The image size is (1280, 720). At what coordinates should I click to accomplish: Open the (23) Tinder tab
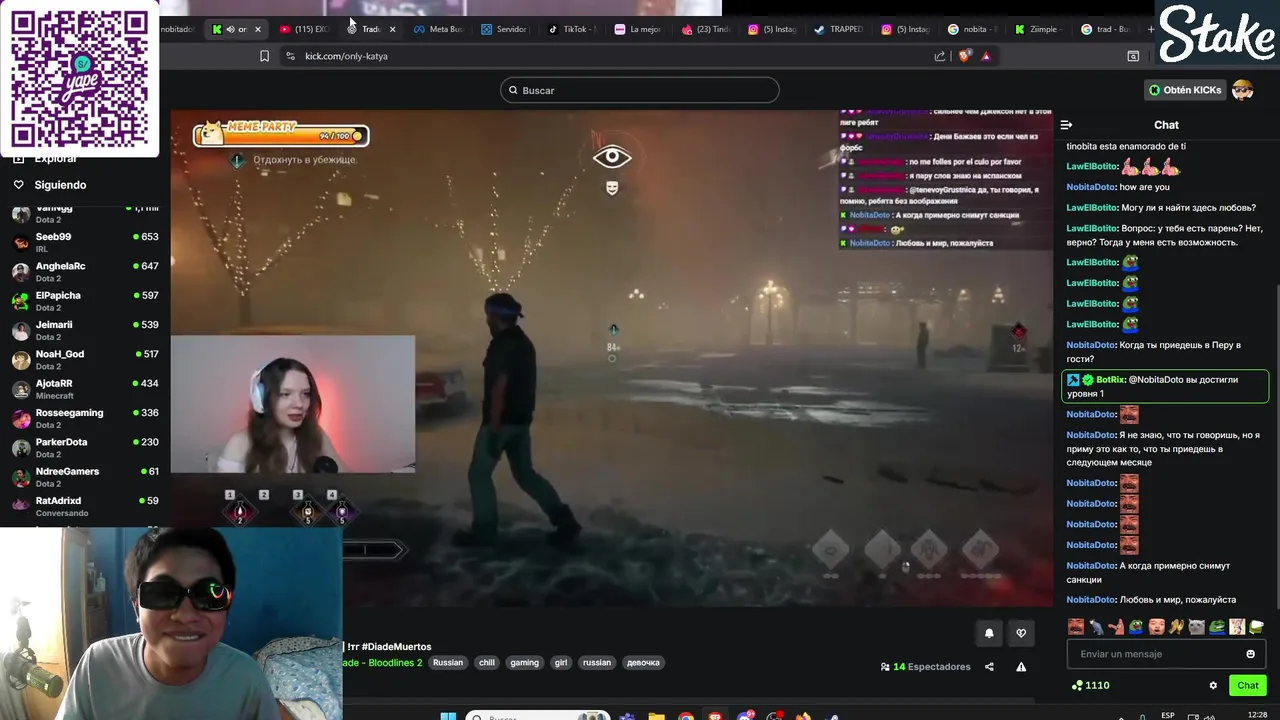click(705, 29)
